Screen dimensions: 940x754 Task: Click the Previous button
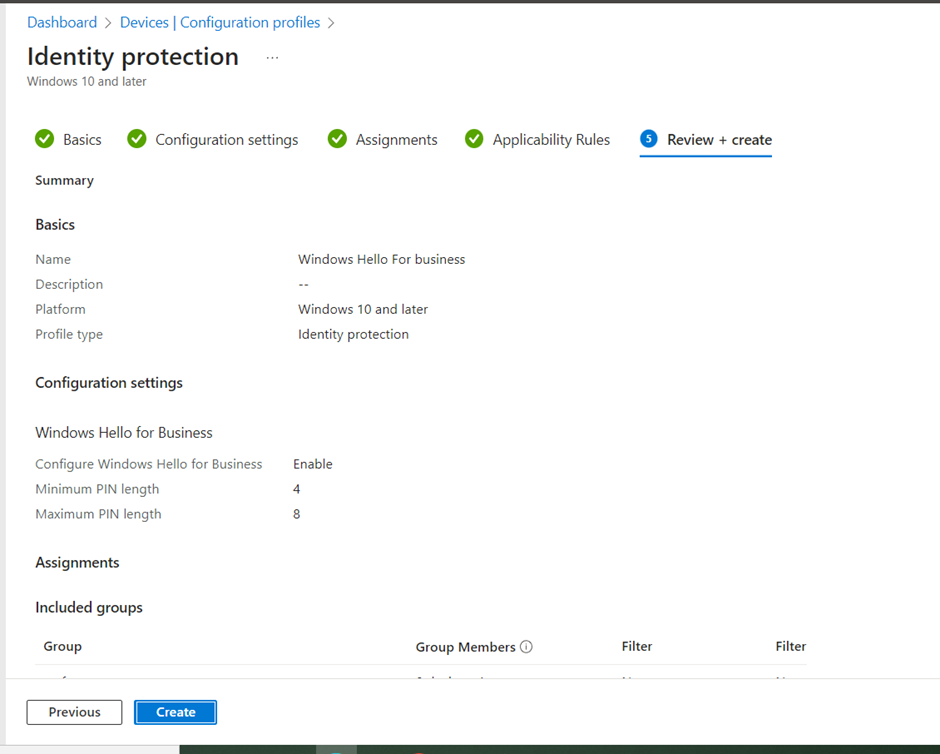tap(74, 712)
